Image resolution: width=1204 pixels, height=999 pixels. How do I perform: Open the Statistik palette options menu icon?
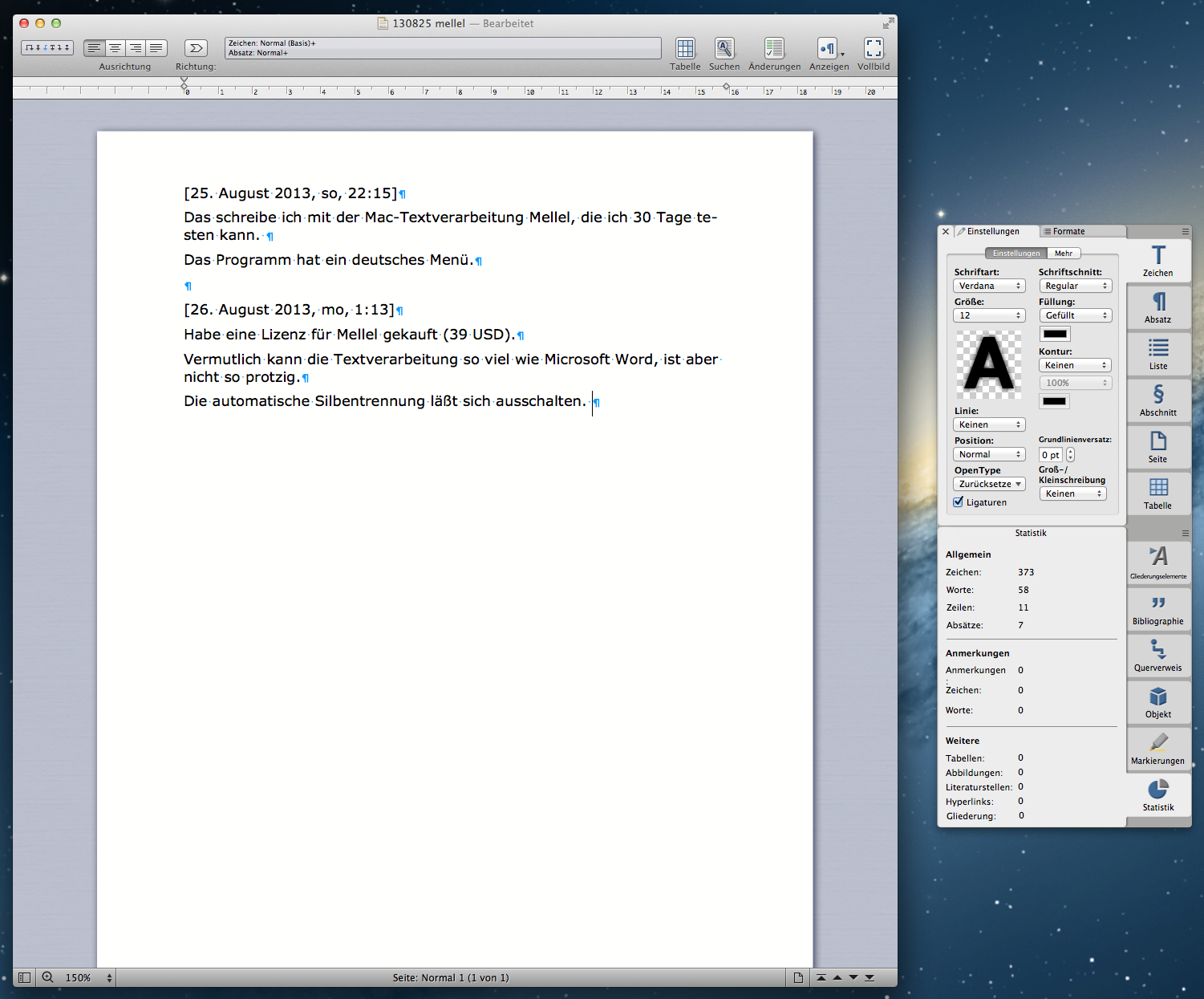1185,533
